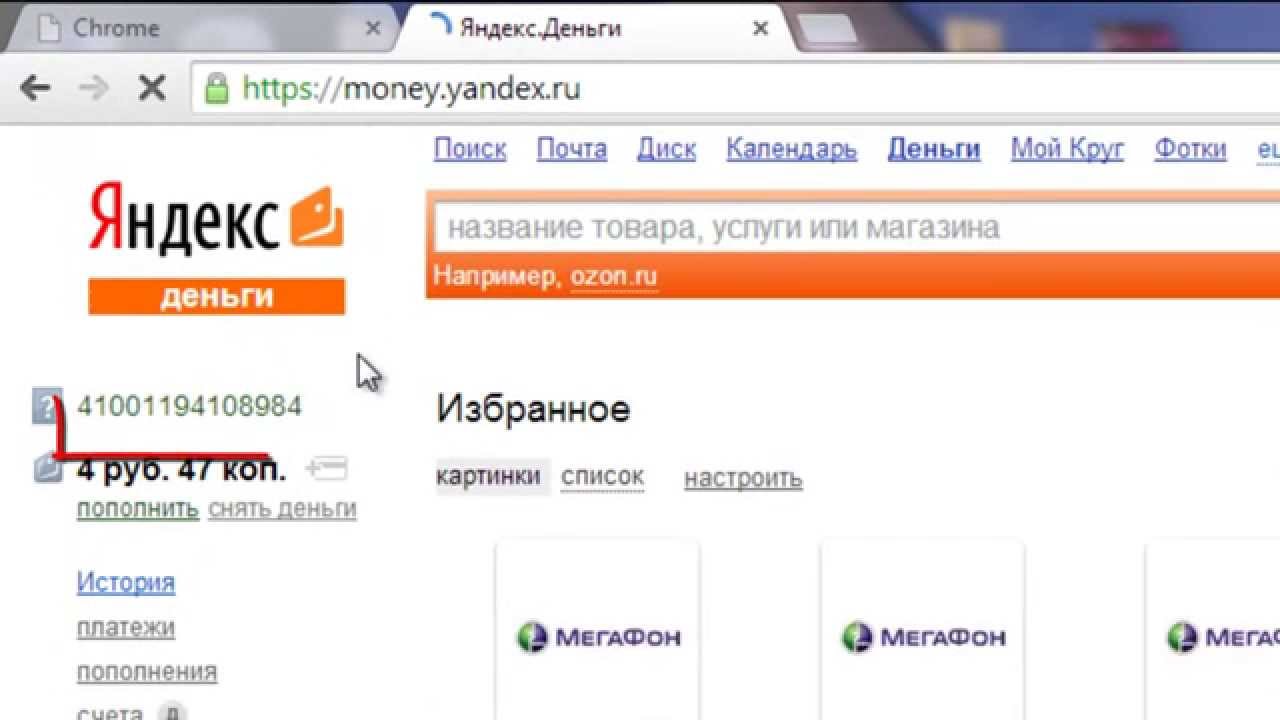This screenshot has height=720, width=1280.
Task: Open Диск in top navigation
Action: click(x=666, y=149)
